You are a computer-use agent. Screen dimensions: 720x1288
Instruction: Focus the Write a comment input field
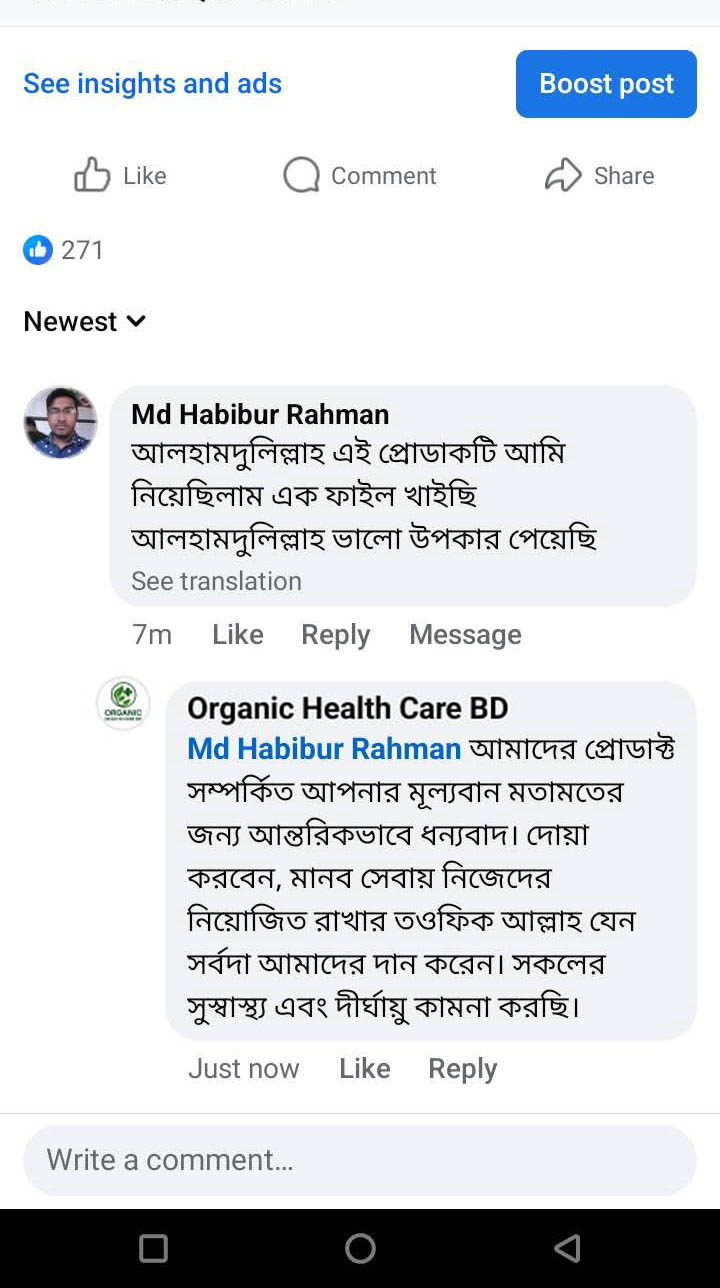360,1160
